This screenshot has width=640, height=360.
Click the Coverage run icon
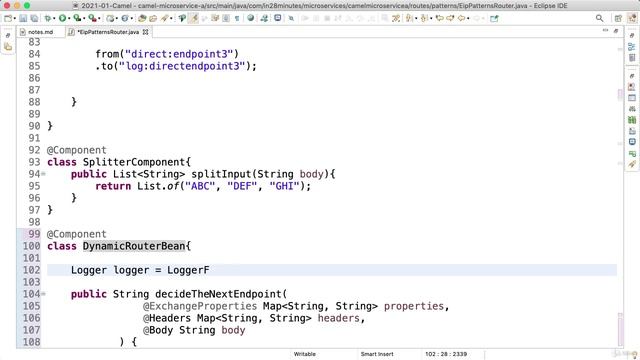pos(77,18)
